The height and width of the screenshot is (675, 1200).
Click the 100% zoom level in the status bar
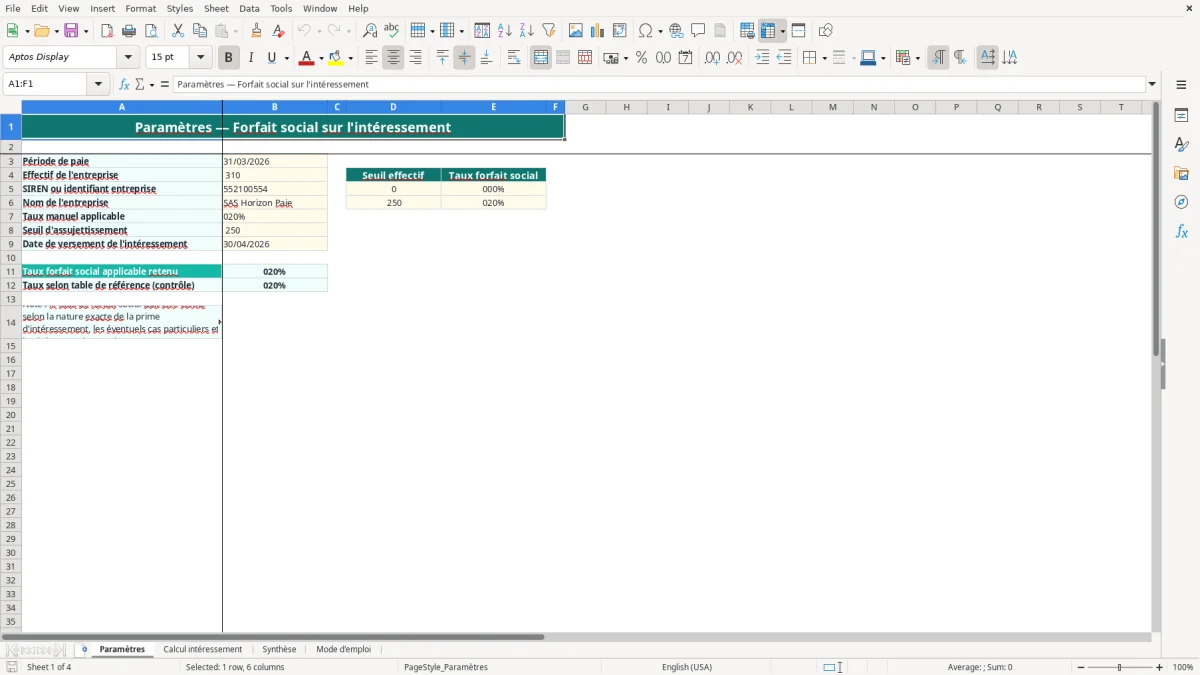click(x=1182, y=667)
